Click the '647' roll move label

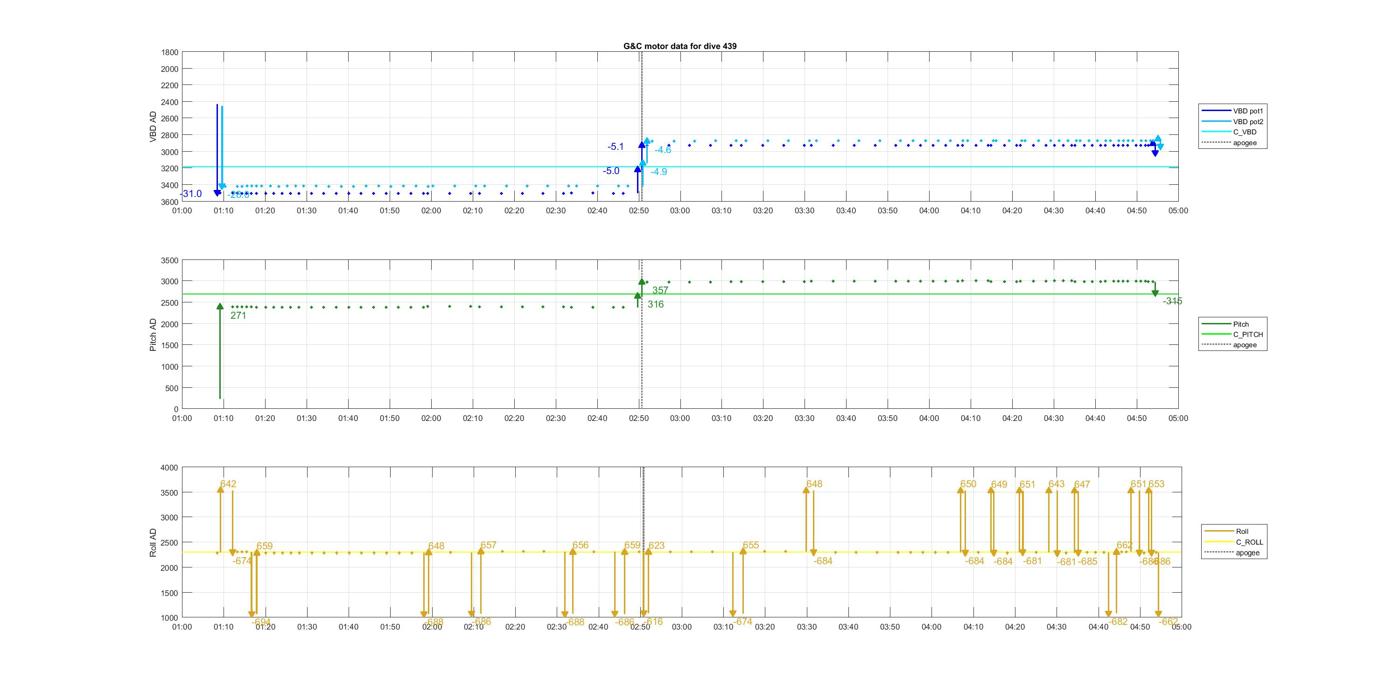(1082, 485)
